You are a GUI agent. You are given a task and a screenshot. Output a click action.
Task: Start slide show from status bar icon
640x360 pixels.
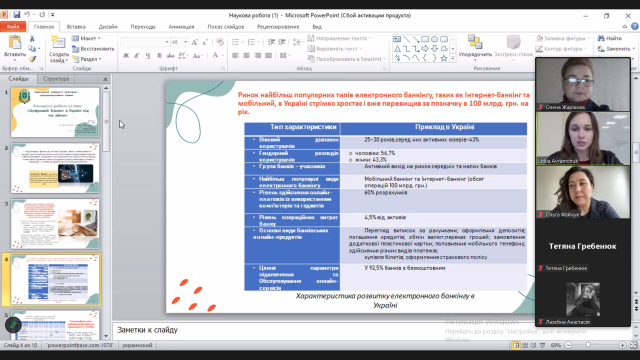pyautogui.click(x=542, y=345)
